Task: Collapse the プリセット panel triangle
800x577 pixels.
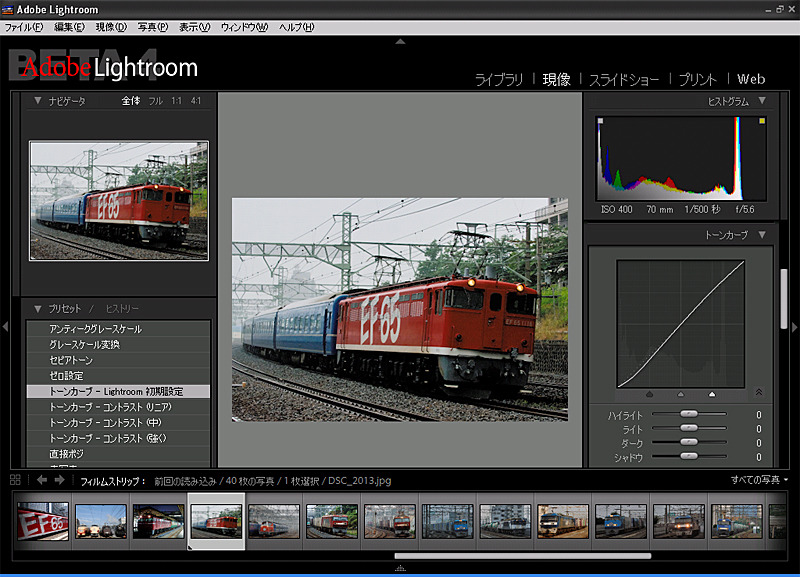Action: 38,309
